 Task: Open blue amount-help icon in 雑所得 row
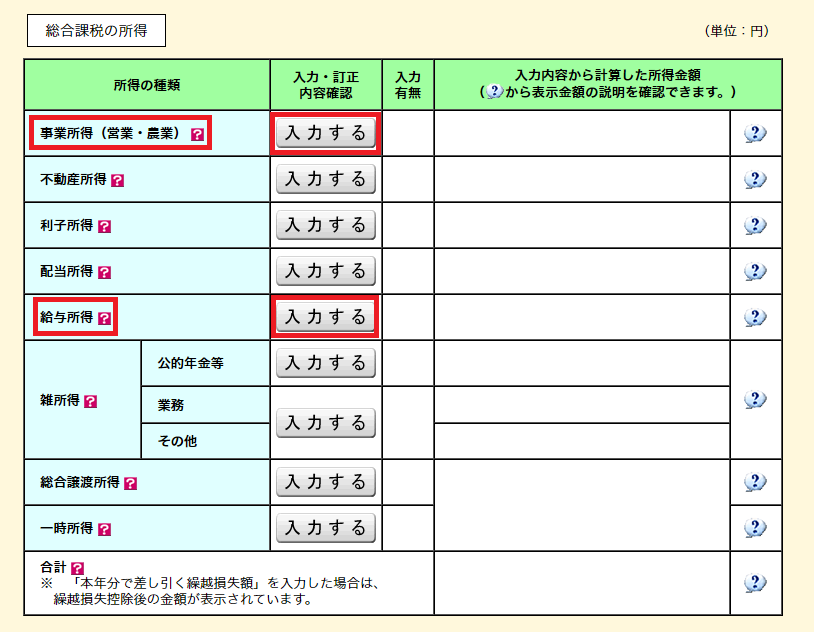755,399
